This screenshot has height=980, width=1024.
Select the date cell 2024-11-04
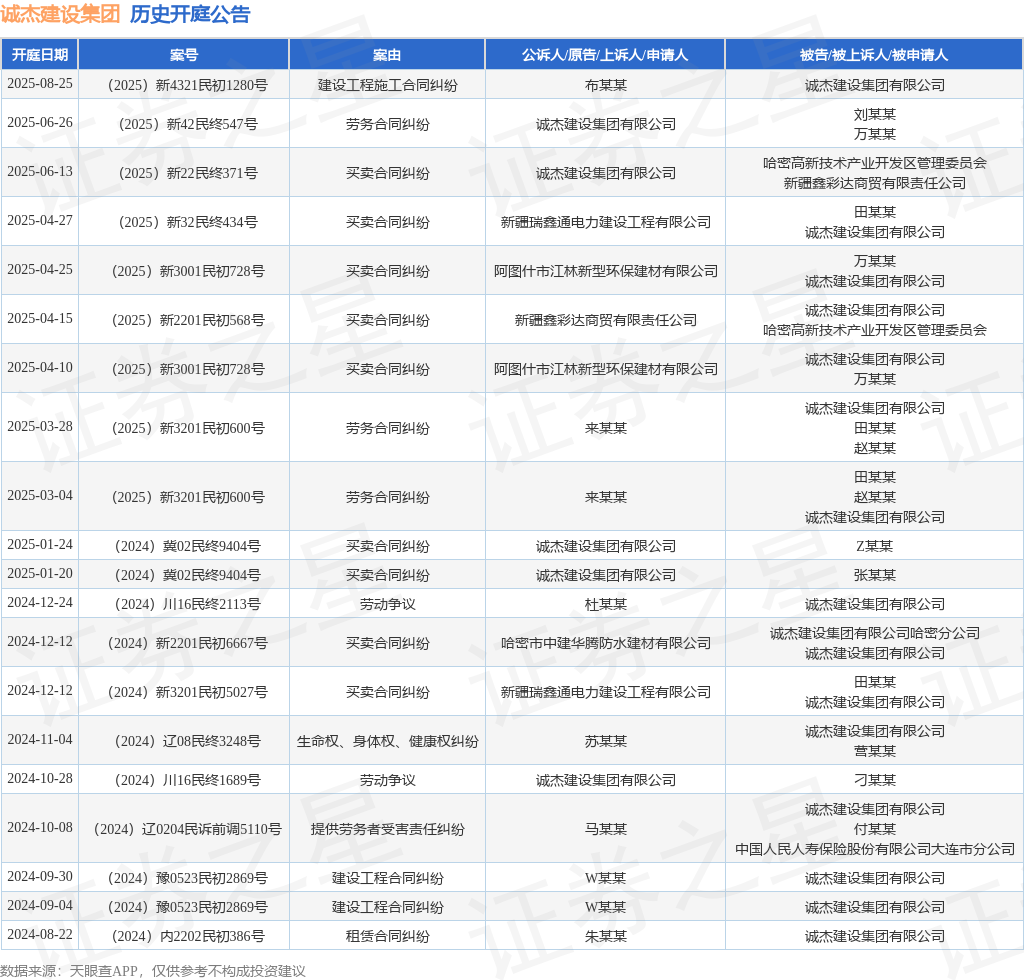click(40, 740)
